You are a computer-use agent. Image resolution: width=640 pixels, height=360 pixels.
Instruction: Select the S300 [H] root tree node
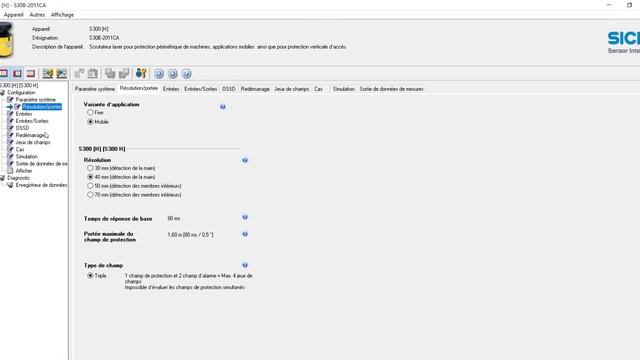19,85
